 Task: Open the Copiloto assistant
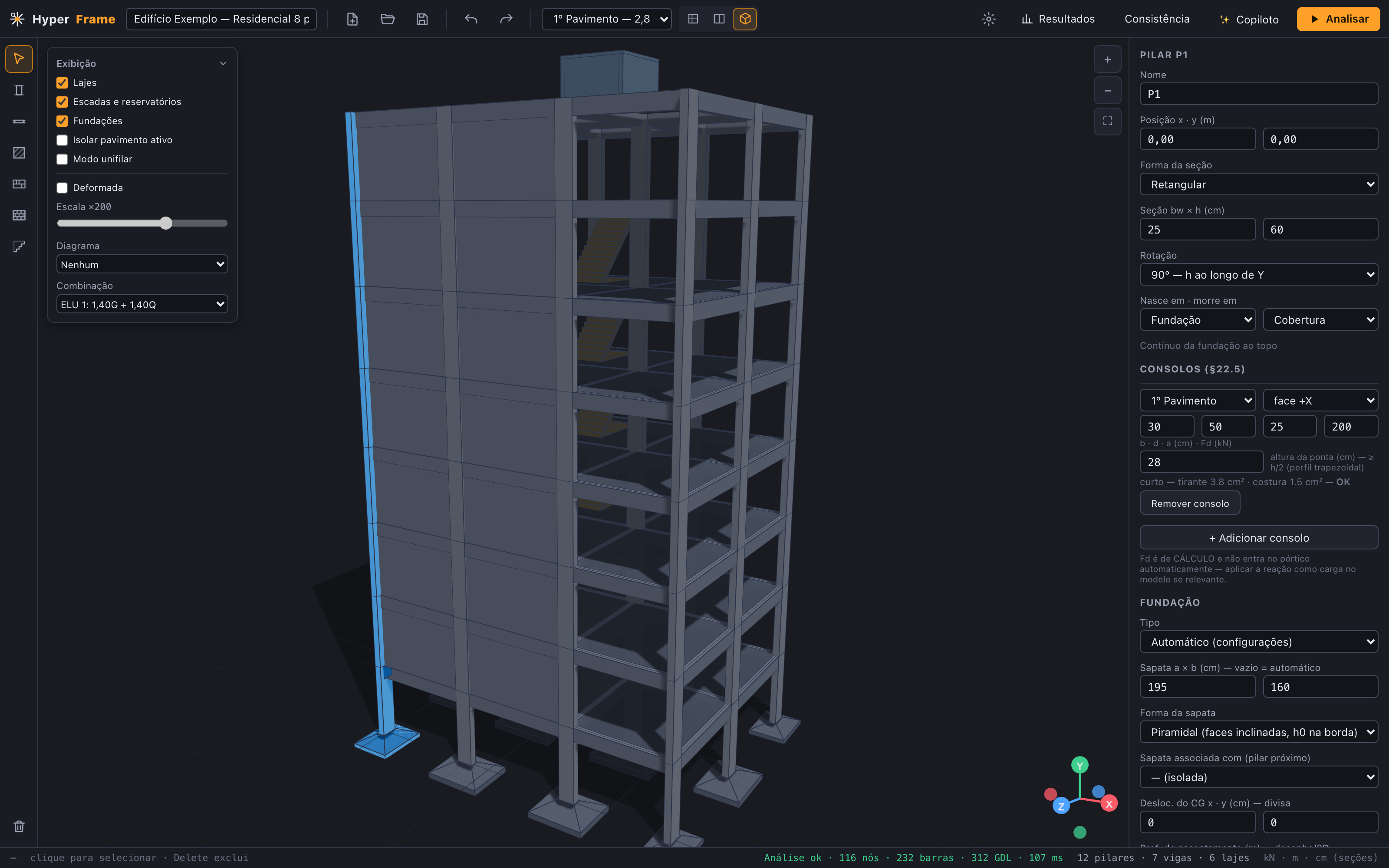tap(1249, 19)
